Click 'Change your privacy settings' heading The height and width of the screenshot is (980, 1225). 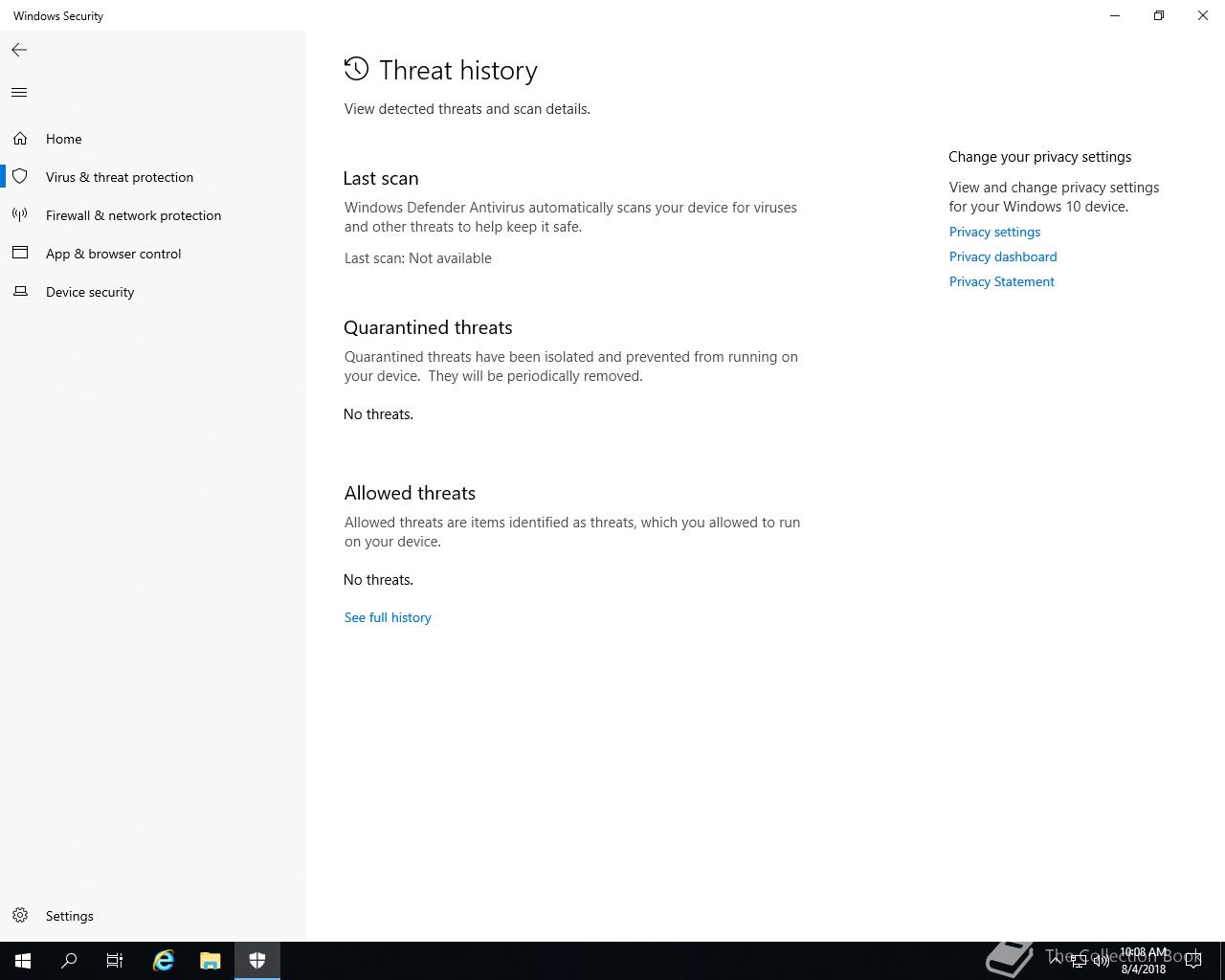(1040, 157)
